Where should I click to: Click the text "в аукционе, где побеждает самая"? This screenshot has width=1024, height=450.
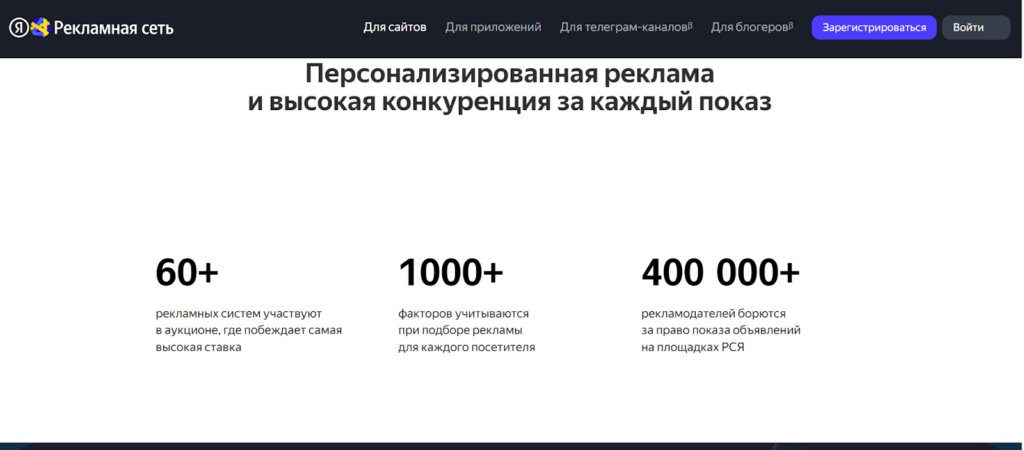249,330
